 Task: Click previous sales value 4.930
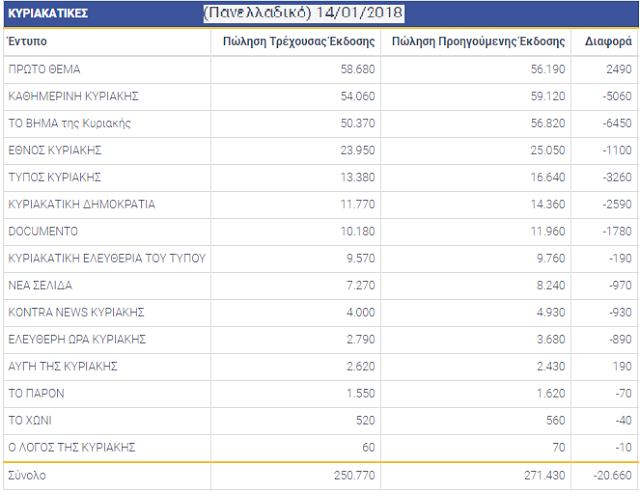(x=551, y=312)
